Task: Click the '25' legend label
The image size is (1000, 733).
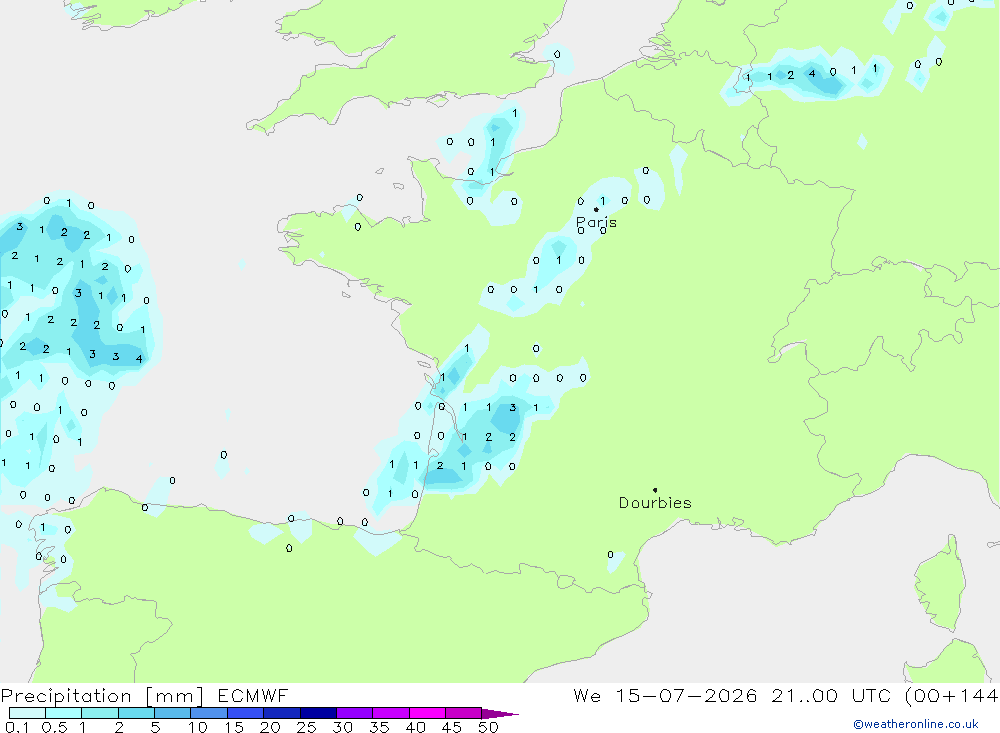Action: 306,727
